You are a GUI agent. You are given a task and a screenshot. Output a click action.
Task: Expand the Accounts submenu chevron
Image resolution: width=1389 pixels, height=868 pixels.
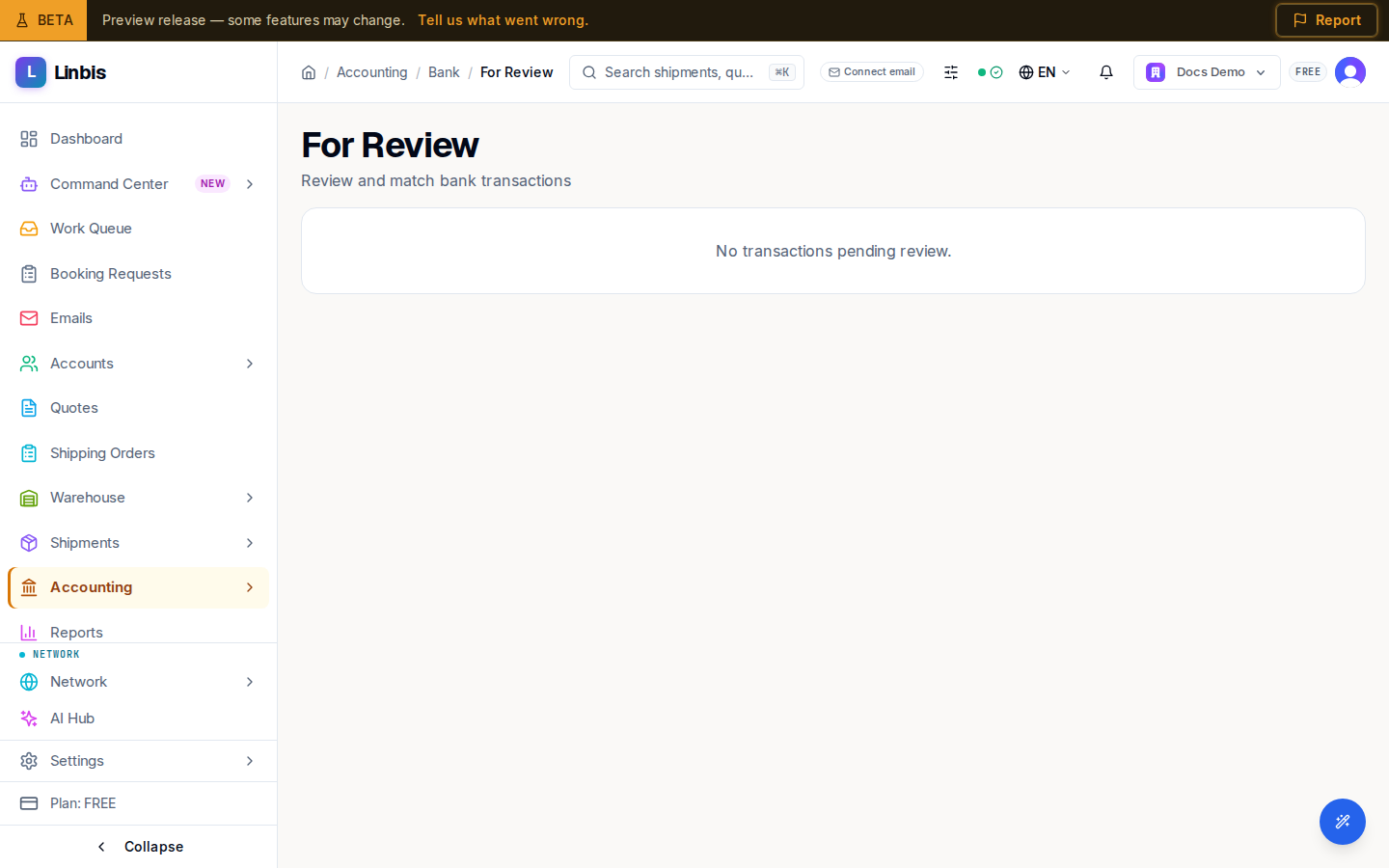[x=250, y=364]
